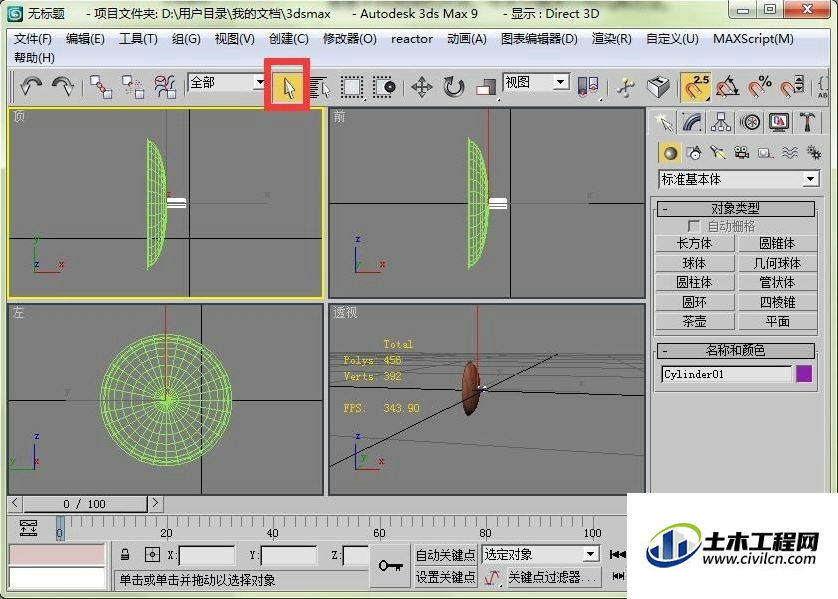838x599 pixels.
Task: Select the Cameras category icon
Action: coord(742,153)
